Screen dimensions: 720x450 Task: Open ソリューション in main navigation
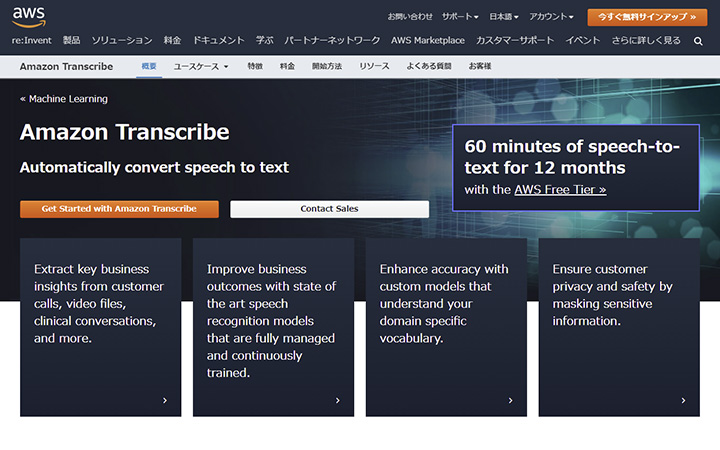[x=122, y=40]
